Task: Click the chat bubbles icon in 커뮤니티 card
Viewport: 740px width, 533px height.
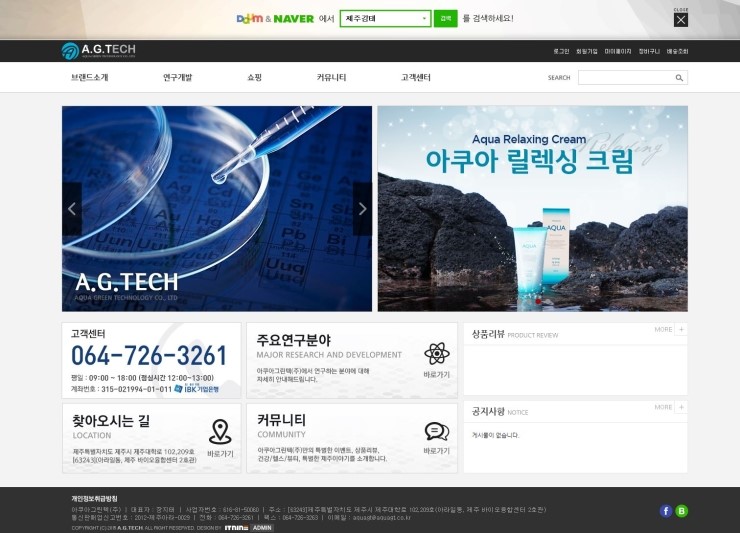Action: [437, 431]
